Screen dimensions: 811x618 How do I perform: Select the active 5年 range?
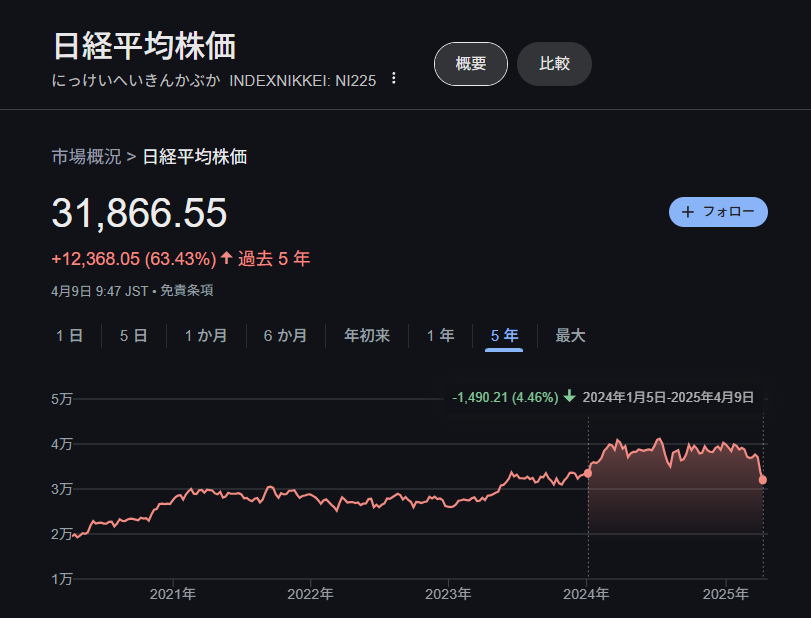504,336
